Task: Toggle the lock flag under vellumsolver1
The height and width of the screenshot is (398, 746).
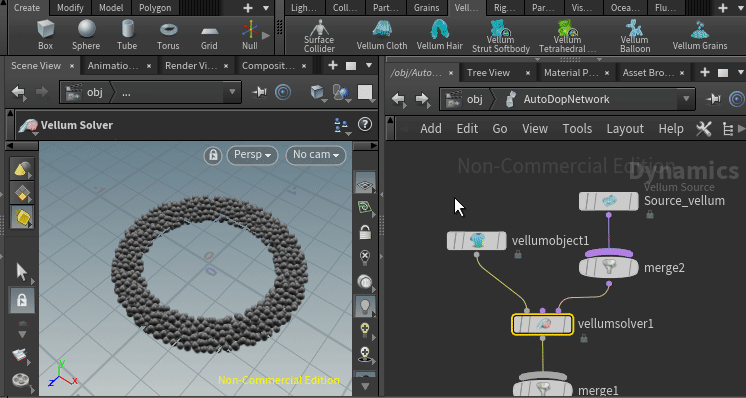Action: (584, 339)
